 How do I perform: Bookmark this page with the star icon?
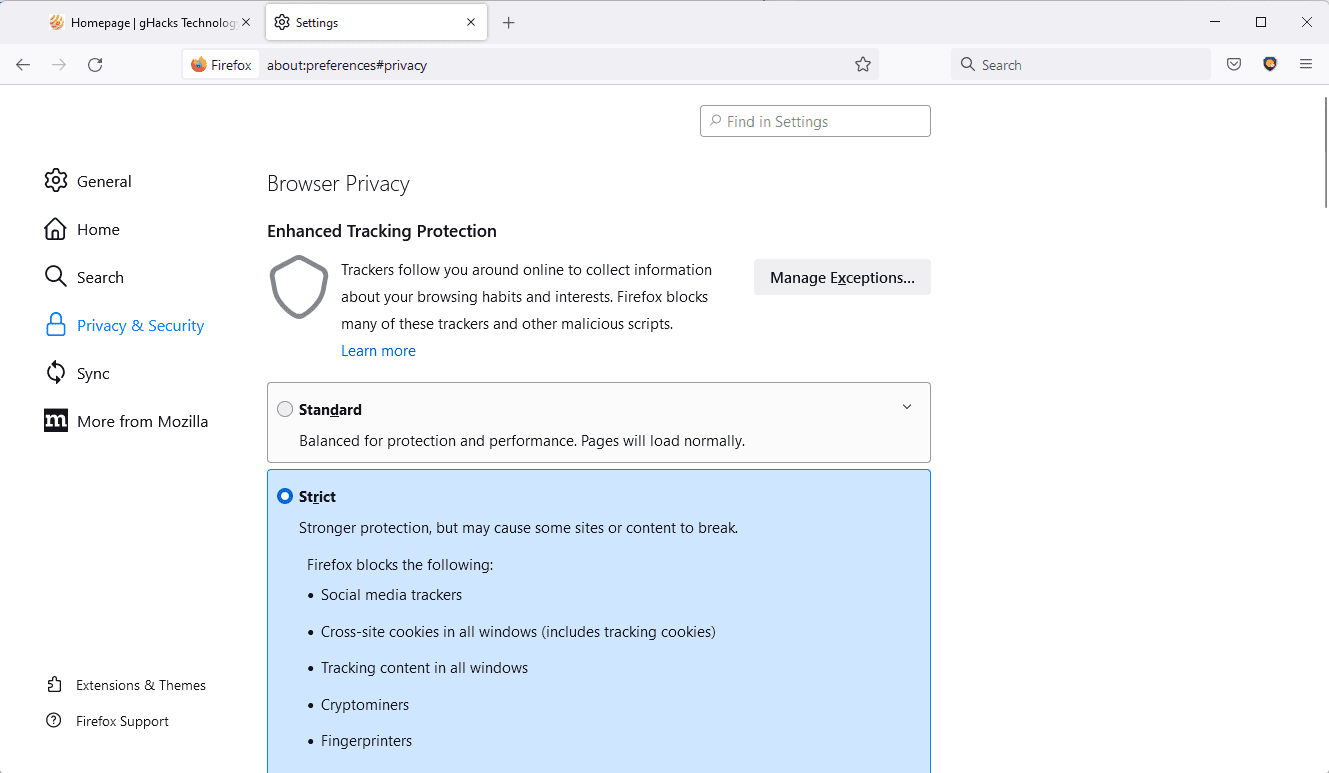[x=863, y=65]
